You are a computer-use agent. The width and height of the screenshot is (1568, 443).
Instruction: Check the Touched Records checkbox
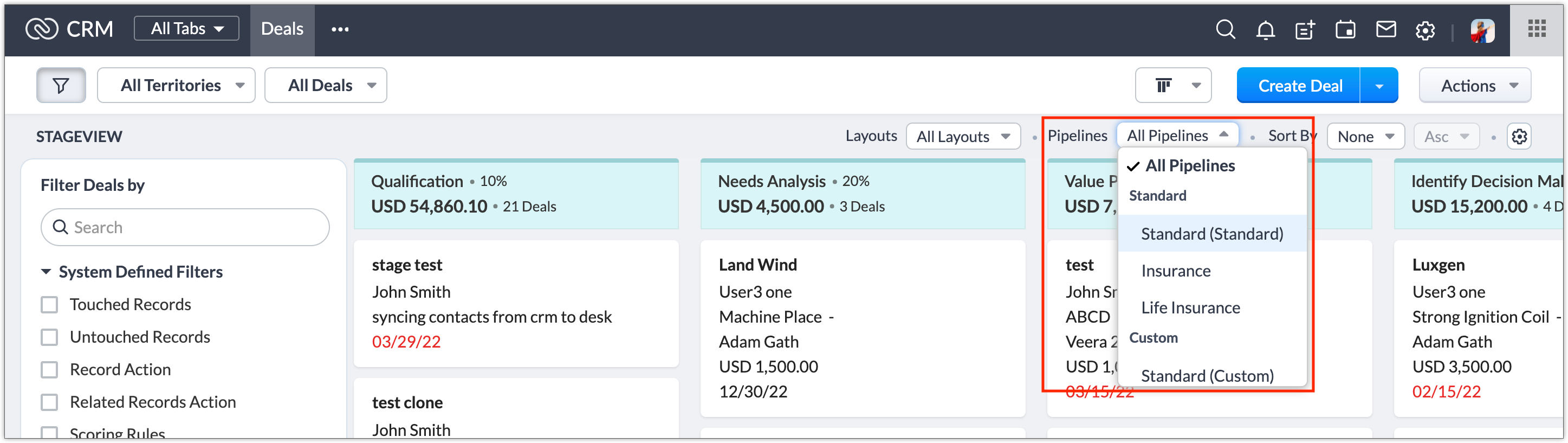49,305
